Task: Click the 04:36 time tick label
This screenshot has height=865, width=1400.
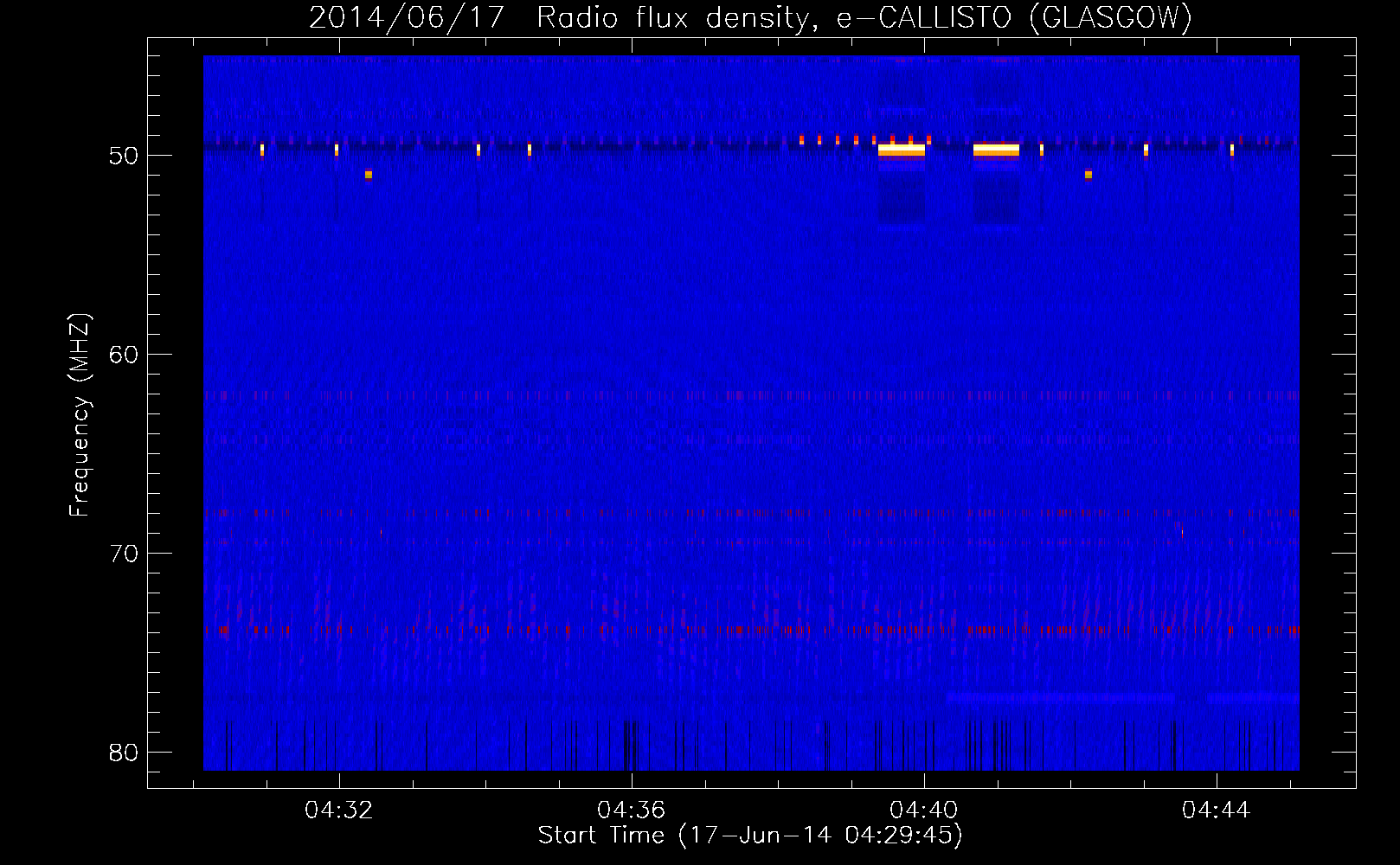Action: (632, 811)
